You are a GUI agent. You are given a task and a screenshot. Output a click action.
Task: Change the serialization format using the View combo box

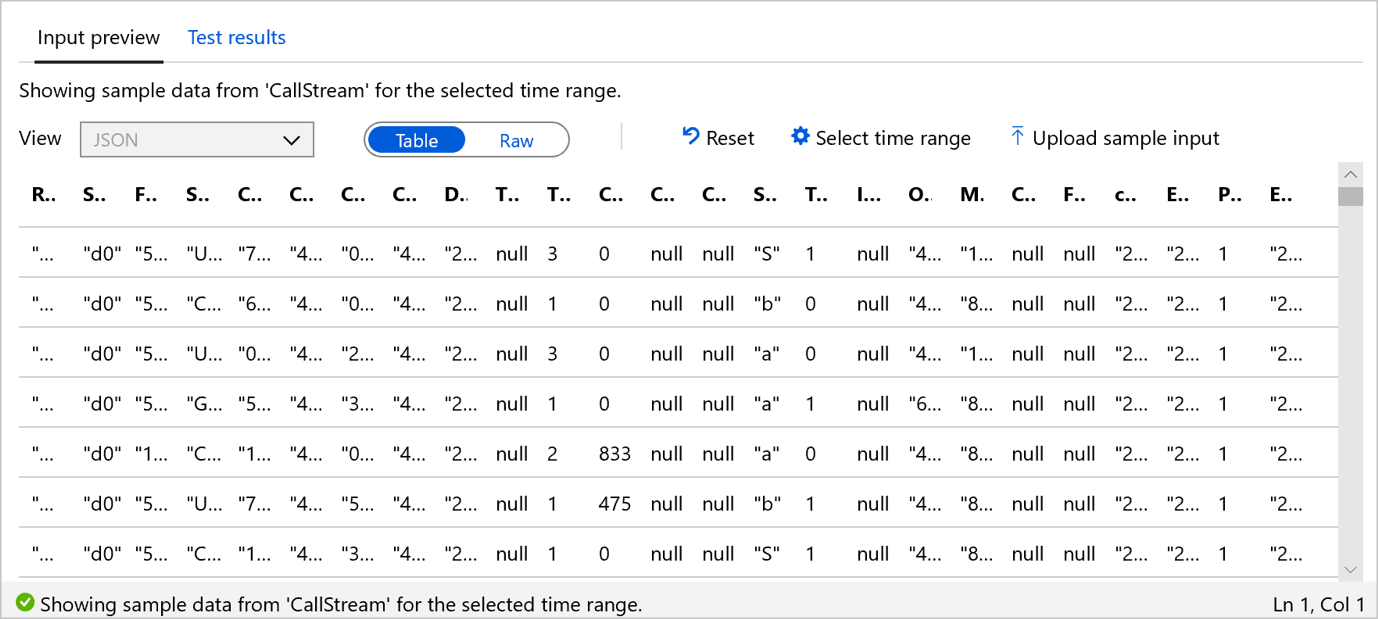pyautogui.click(x=196, y=139)
